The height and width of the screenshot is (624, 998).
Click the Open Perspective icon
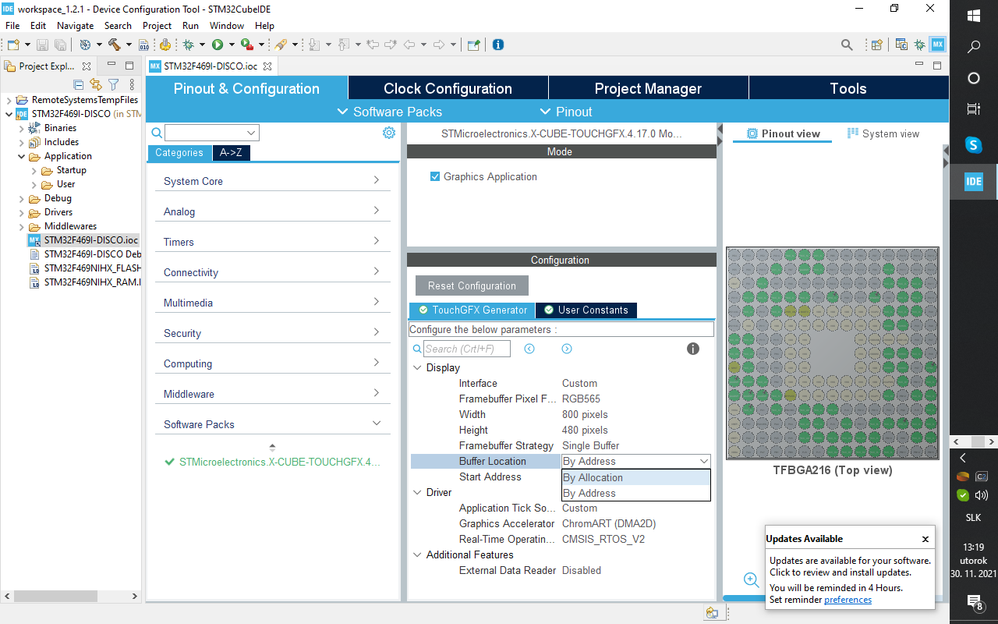pos(877,45)
